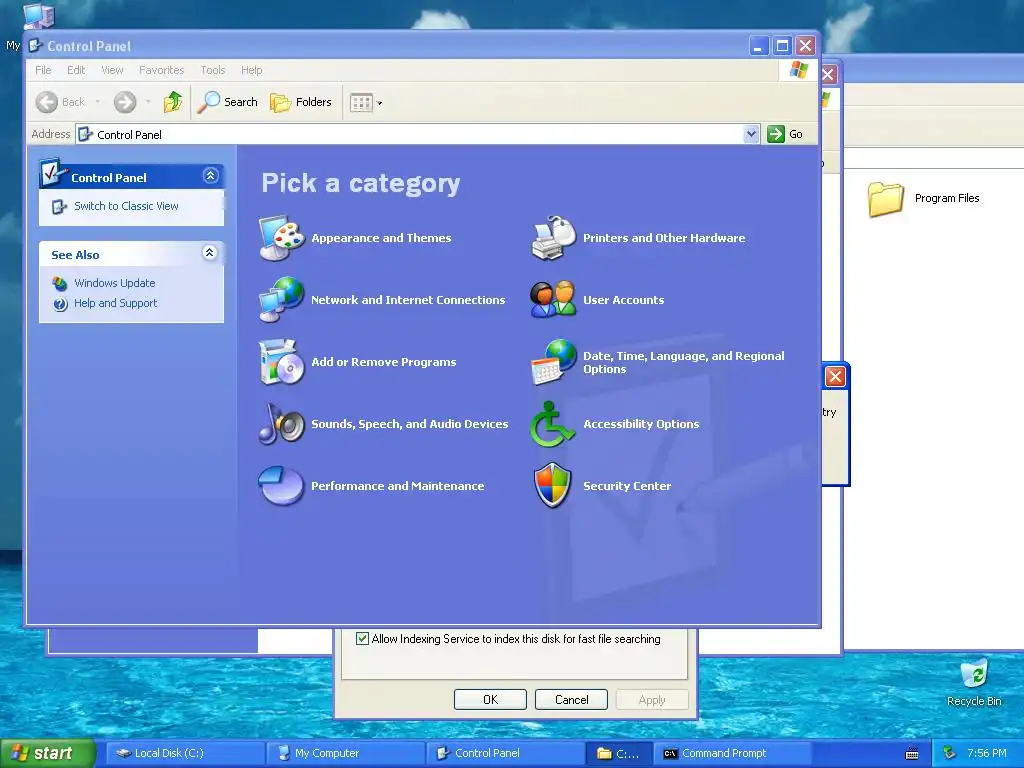Open the Windows Update link
This screenshot has width=1024, height=768.
(x=115, y=283)
